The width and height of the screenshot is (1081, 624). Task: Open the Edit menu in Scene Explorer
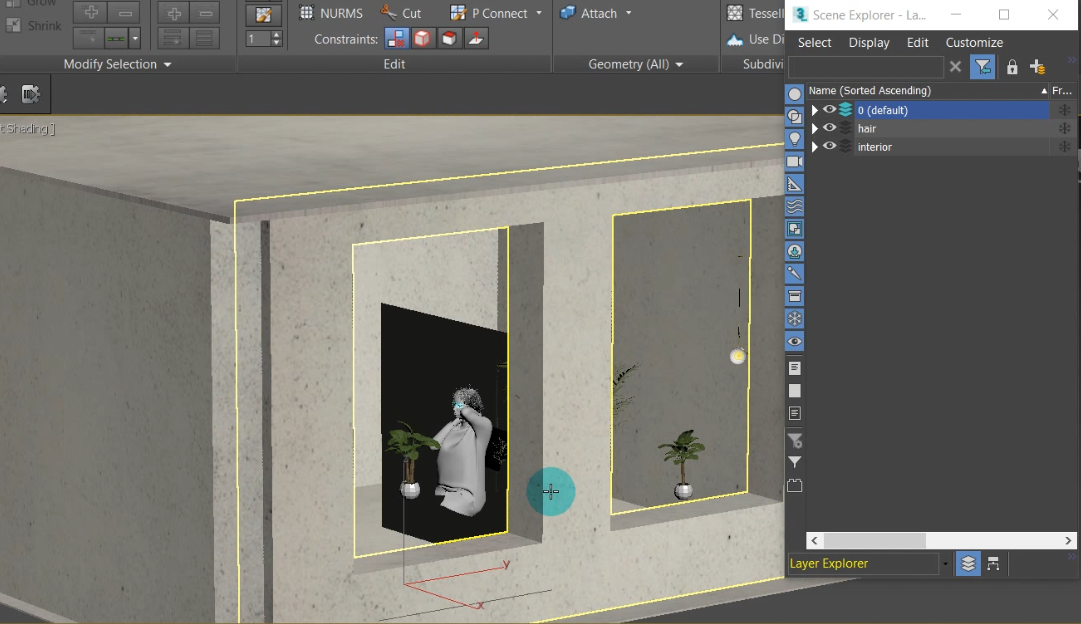tap(917, 42)
